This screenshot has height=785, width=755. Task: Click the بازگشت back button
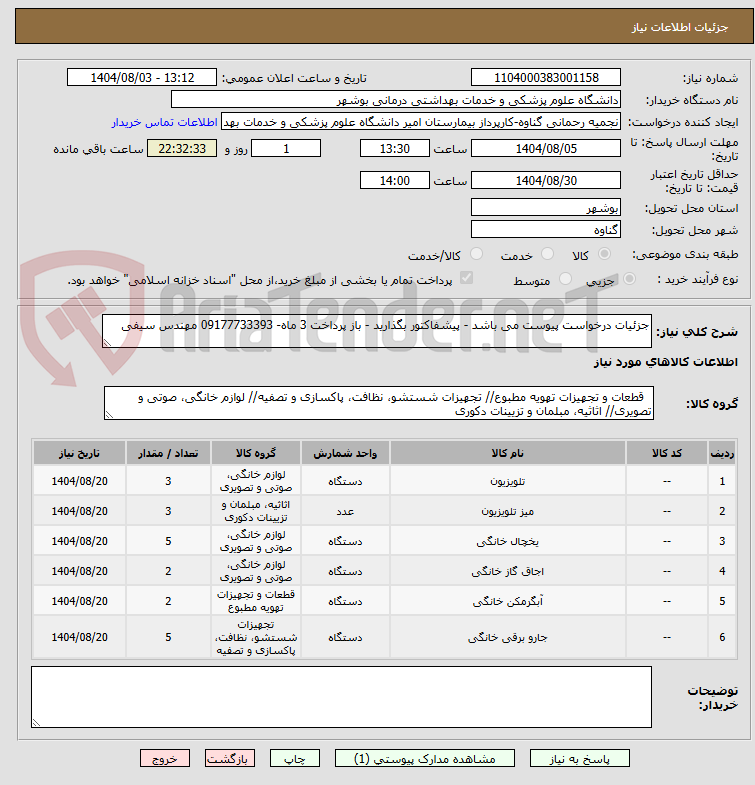[x=230, y=759]
